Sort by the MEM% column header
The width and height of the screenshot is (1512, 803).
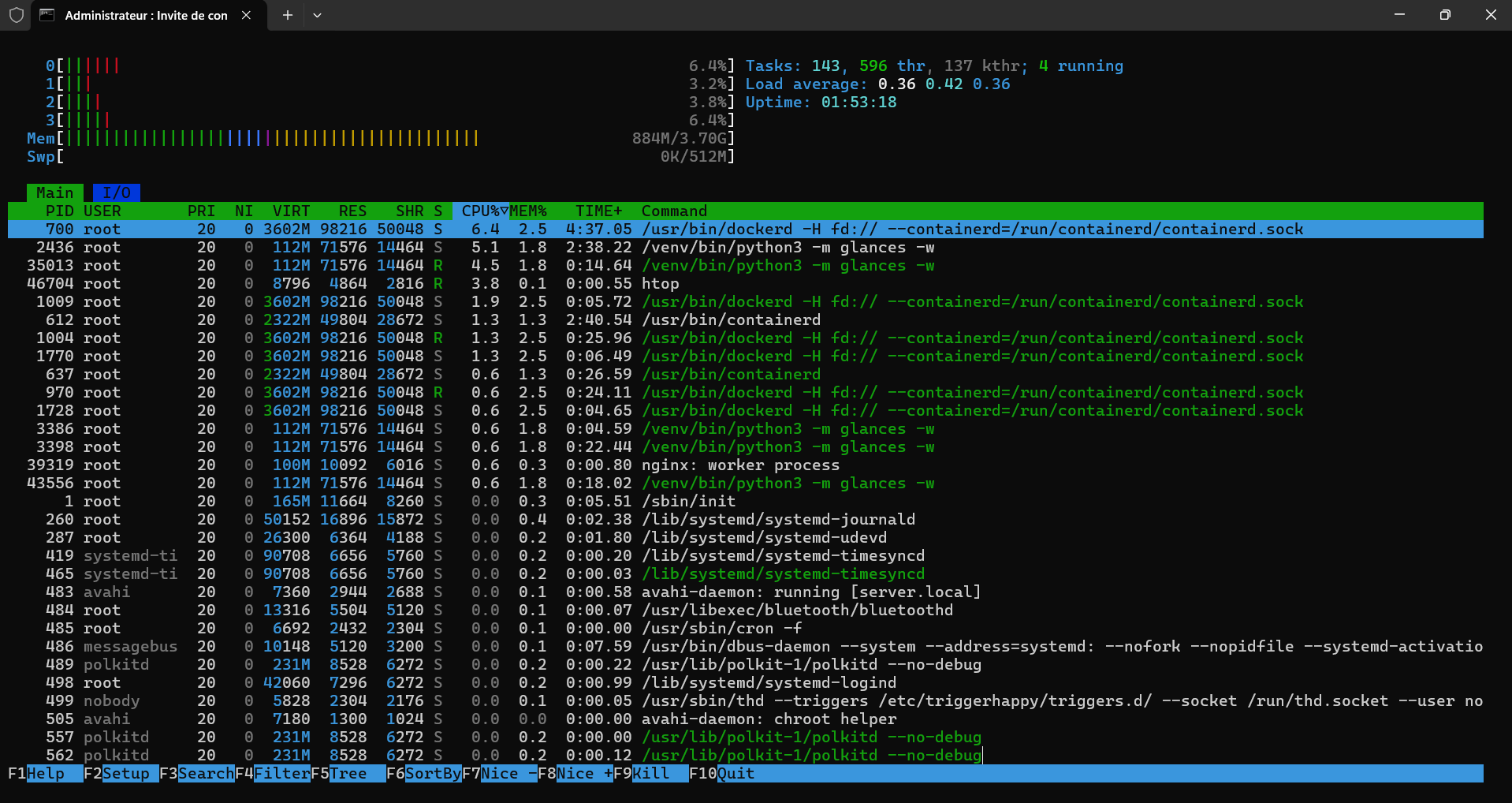coord(528,211)
